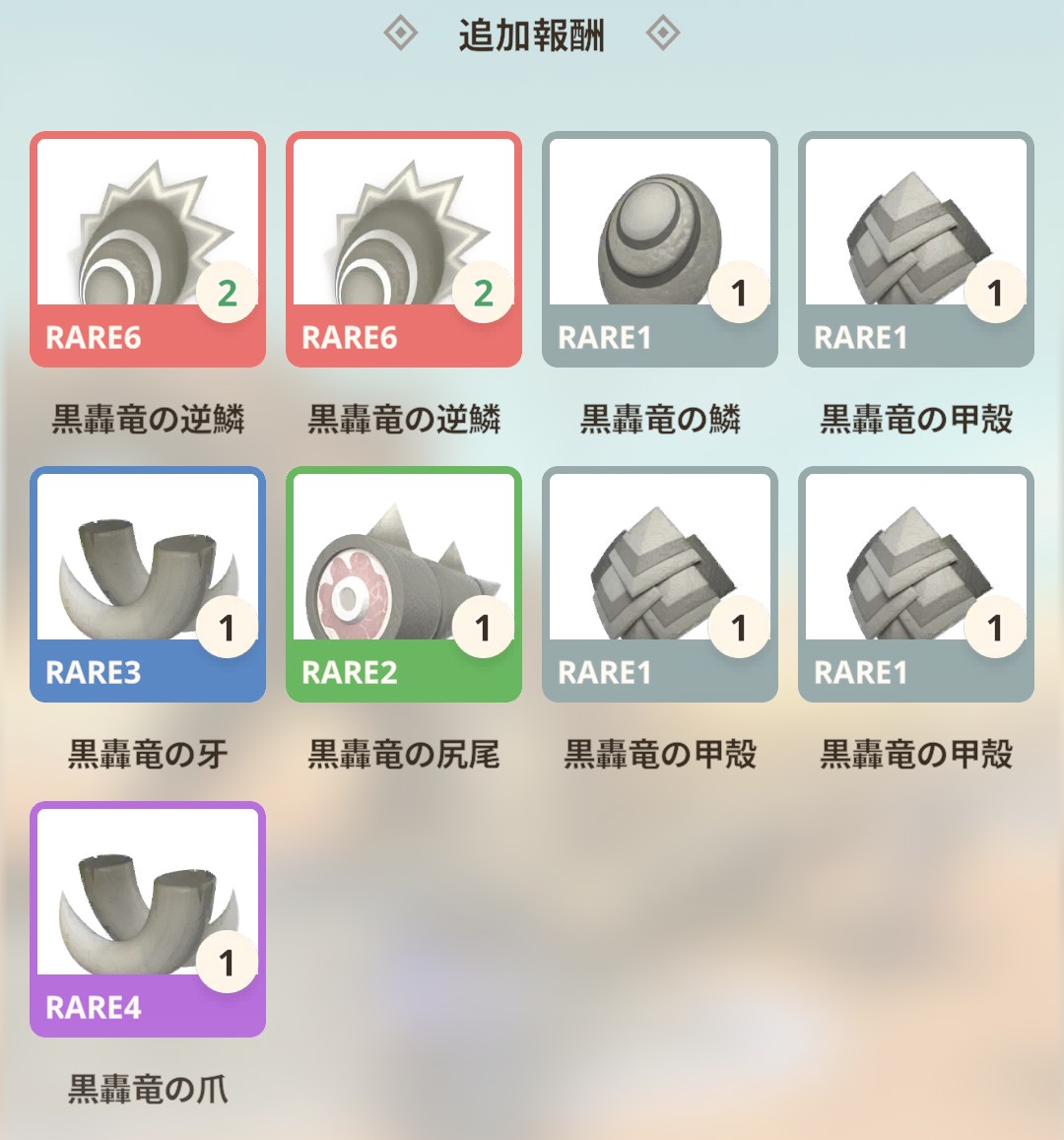Select the 黒轟竜の牙 item name text
The width and height of the screenshot is (1064, 1140).
pyautogui.click(x=148, y=755)
